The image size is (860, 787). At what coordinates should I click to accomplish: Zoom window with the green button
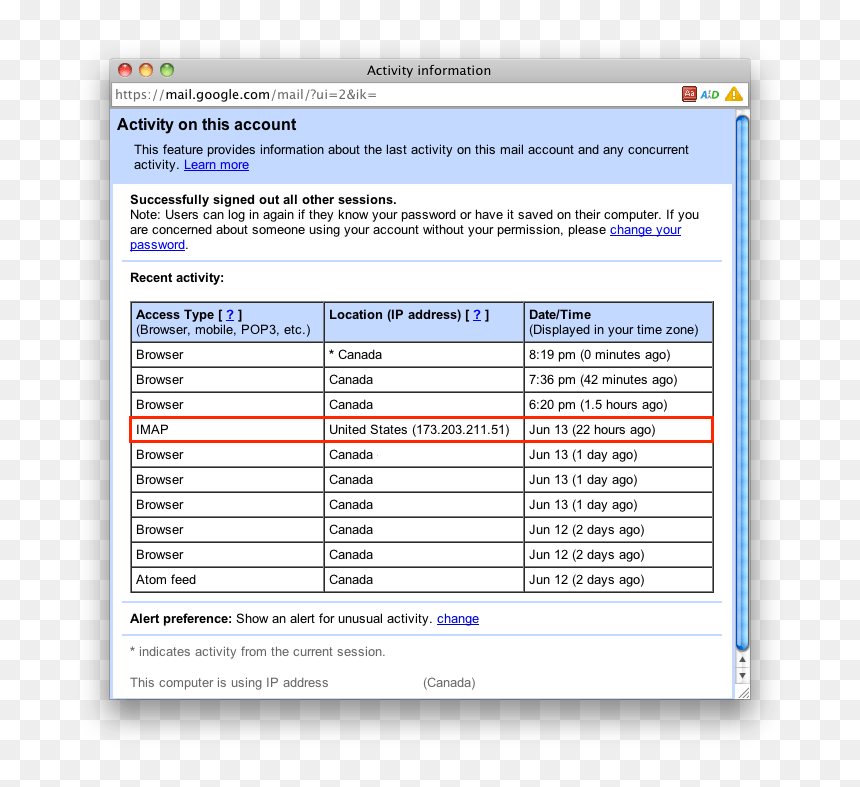pos(167,70)
